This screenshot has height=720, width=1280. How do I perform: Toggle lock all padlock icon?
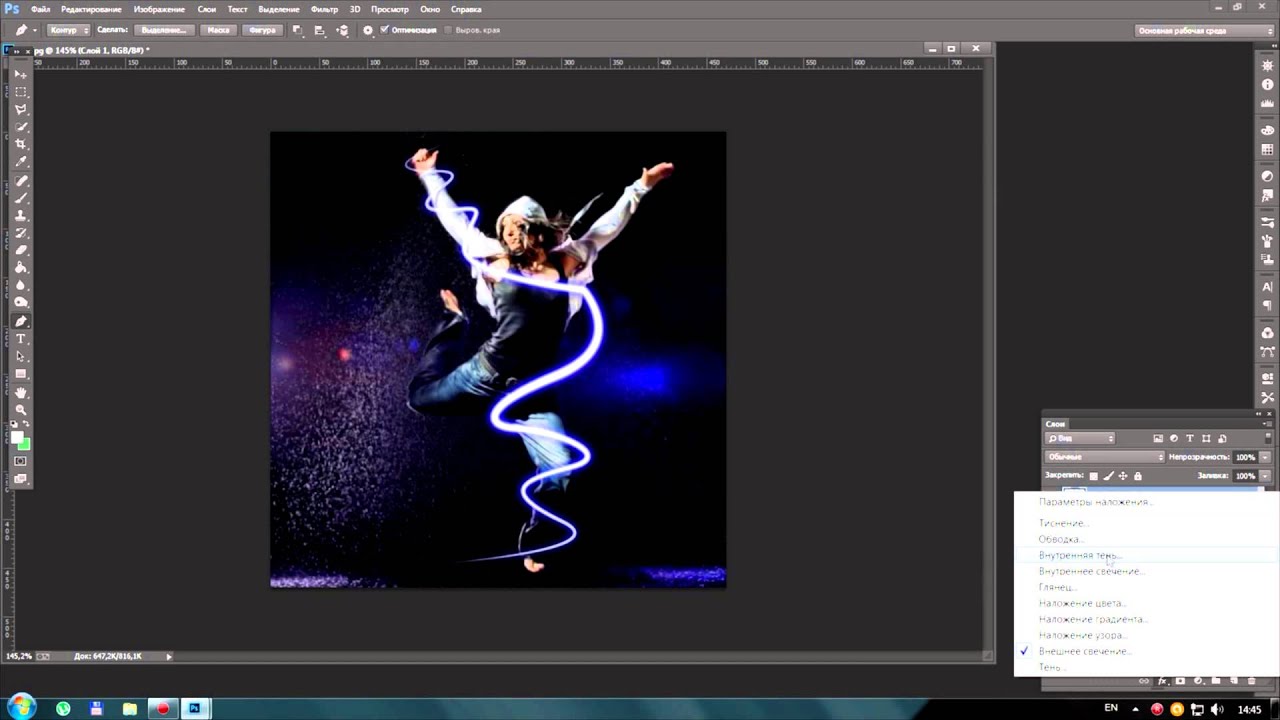1138,476
